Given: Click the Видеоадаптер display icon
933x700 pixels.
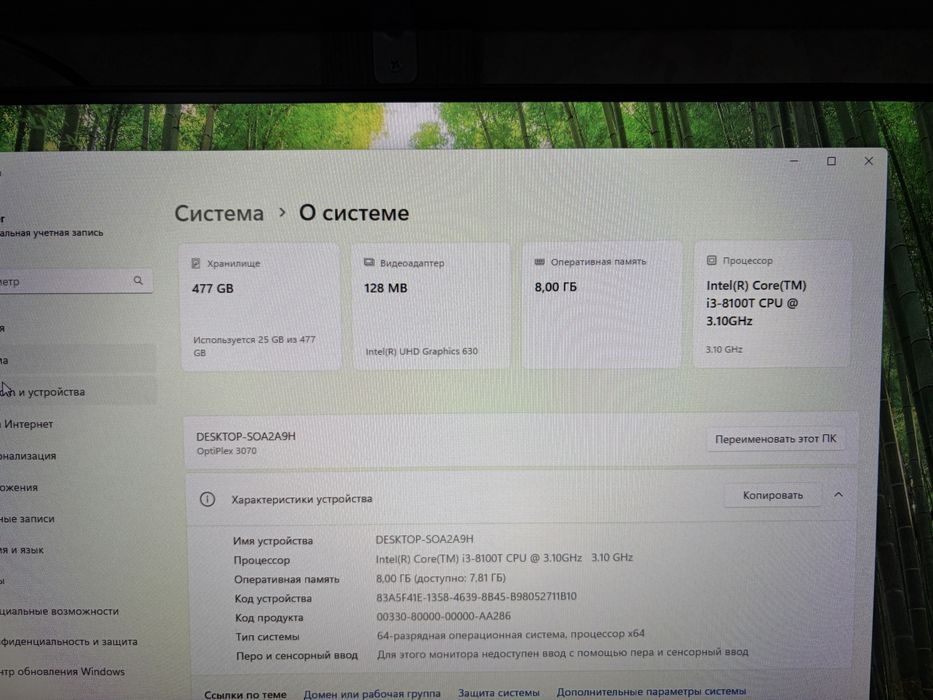Looking at the screenshot, I should tap(369, 262).
